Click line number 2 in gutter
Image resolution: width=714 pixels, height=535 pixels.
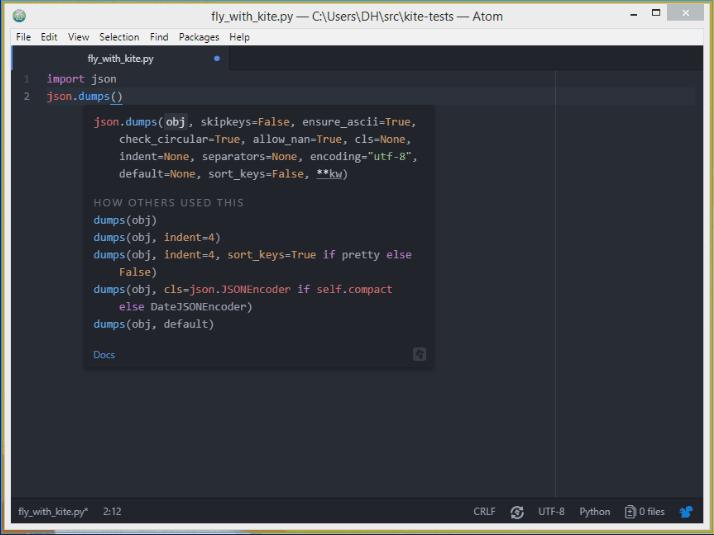(x=26, y=97)
